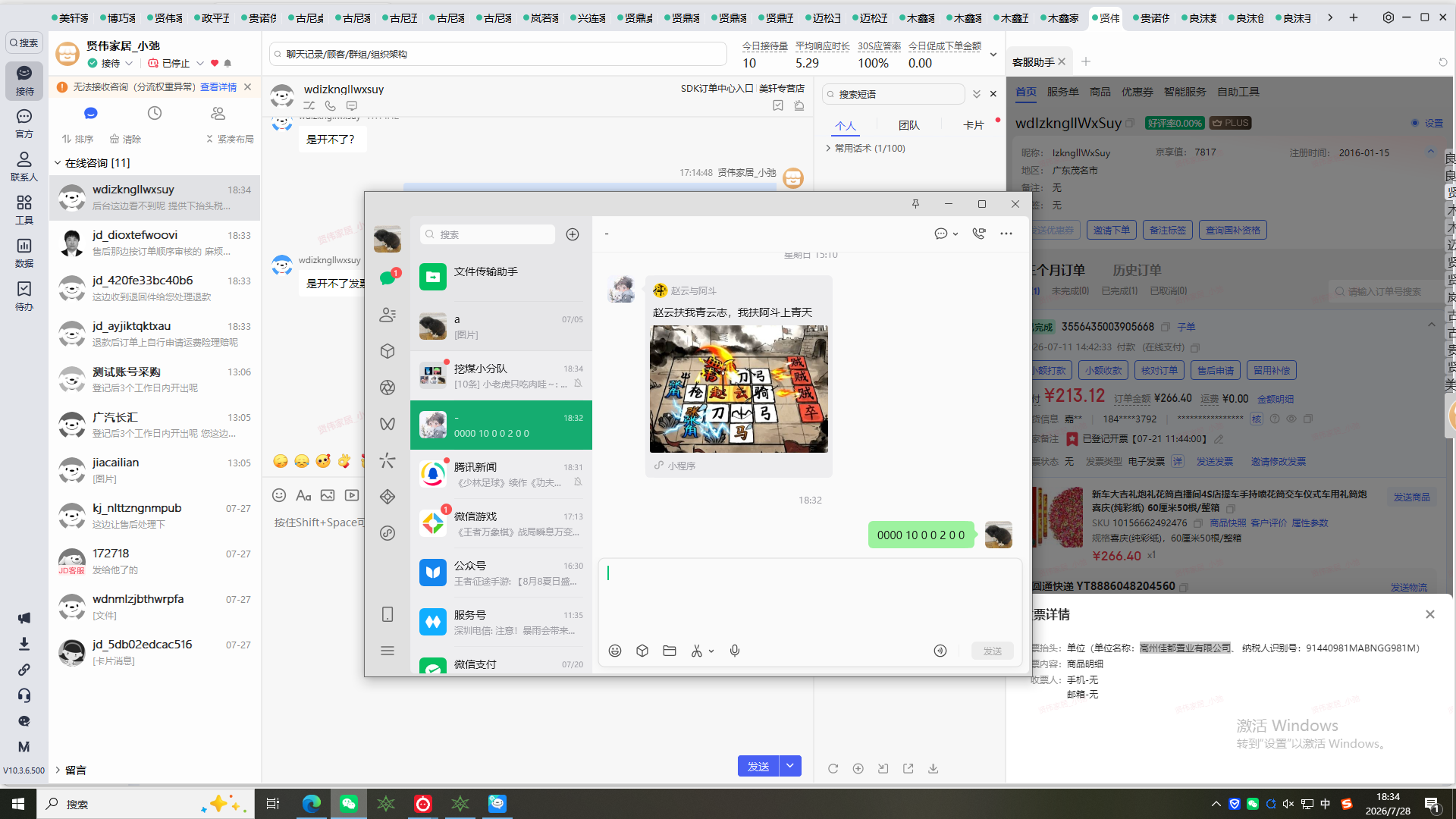Open WeChat Favorites cube icon in the sidebar
Screen dimensions: 1456x819
click(x=388, y=351)
